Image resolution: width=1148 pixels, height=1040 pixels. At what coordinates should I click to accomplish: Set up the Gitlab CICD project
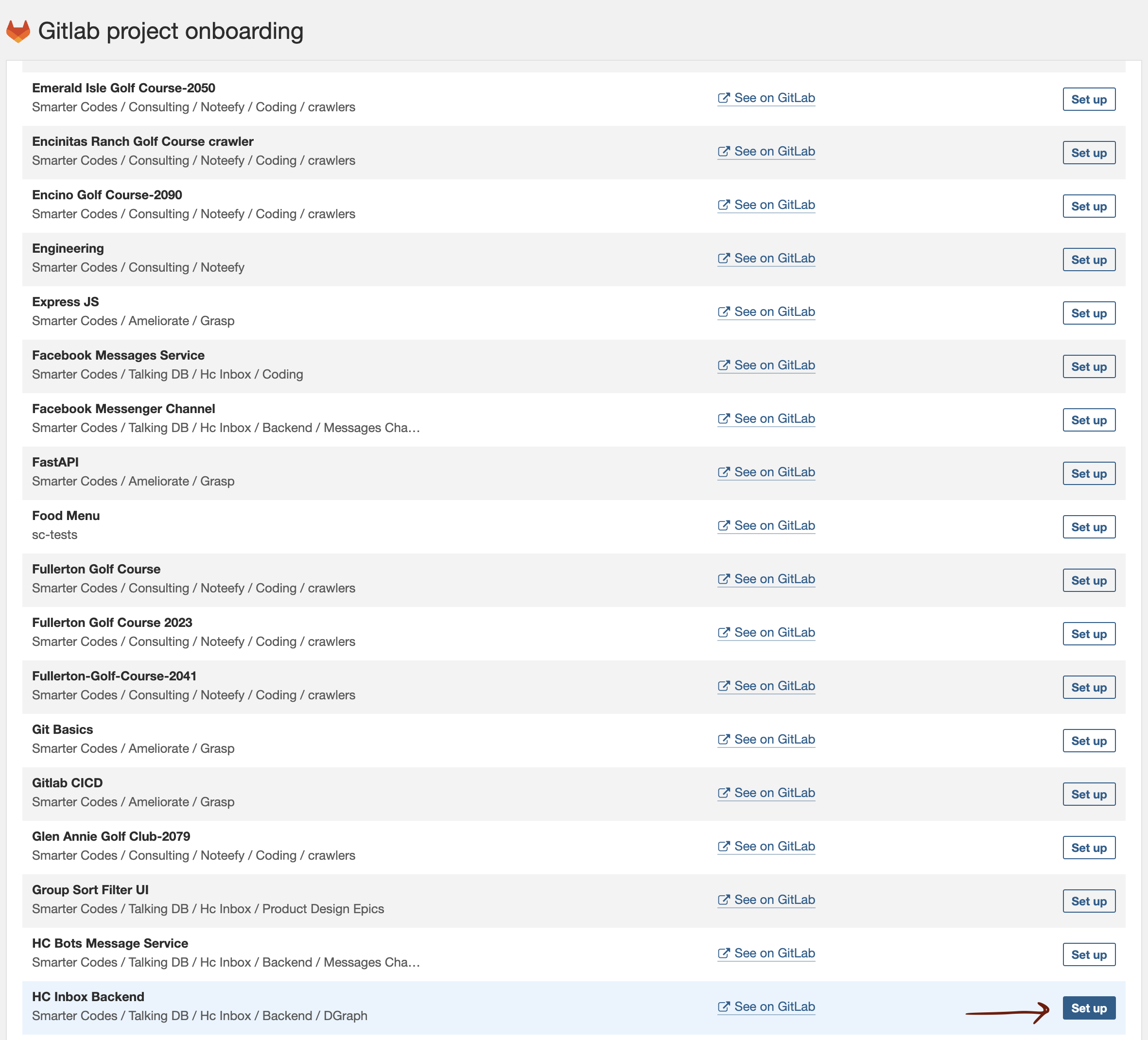click(1088, 795)
